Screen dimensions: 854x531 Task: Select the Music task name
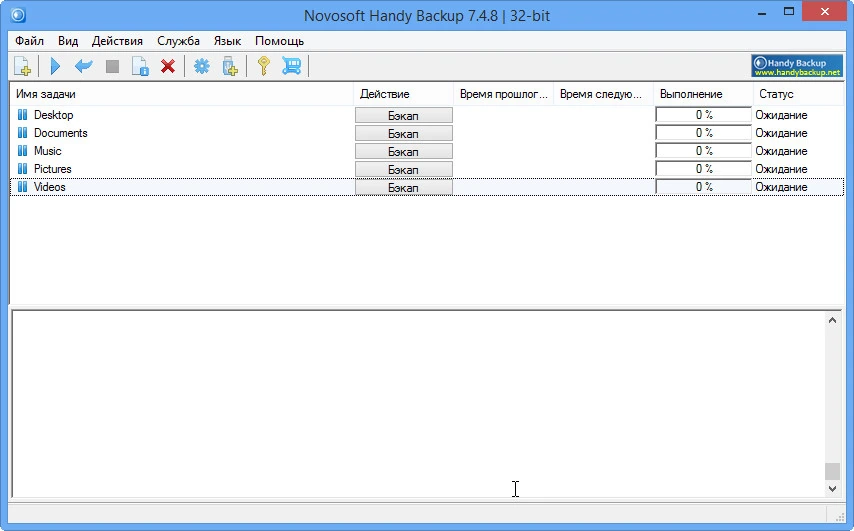(x=47, y=151)
